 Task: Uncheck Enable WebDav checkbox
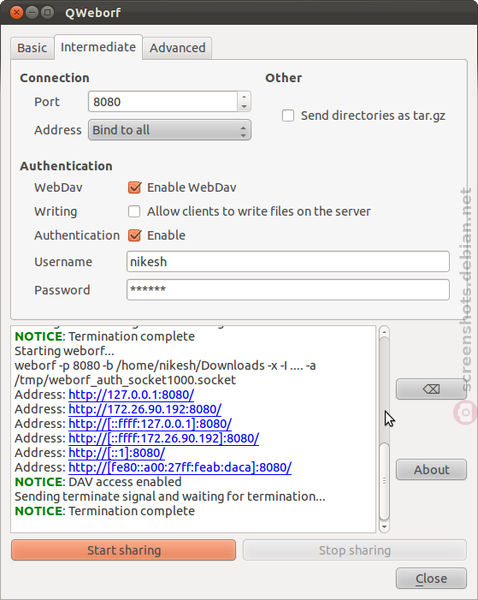pos(134,188)
